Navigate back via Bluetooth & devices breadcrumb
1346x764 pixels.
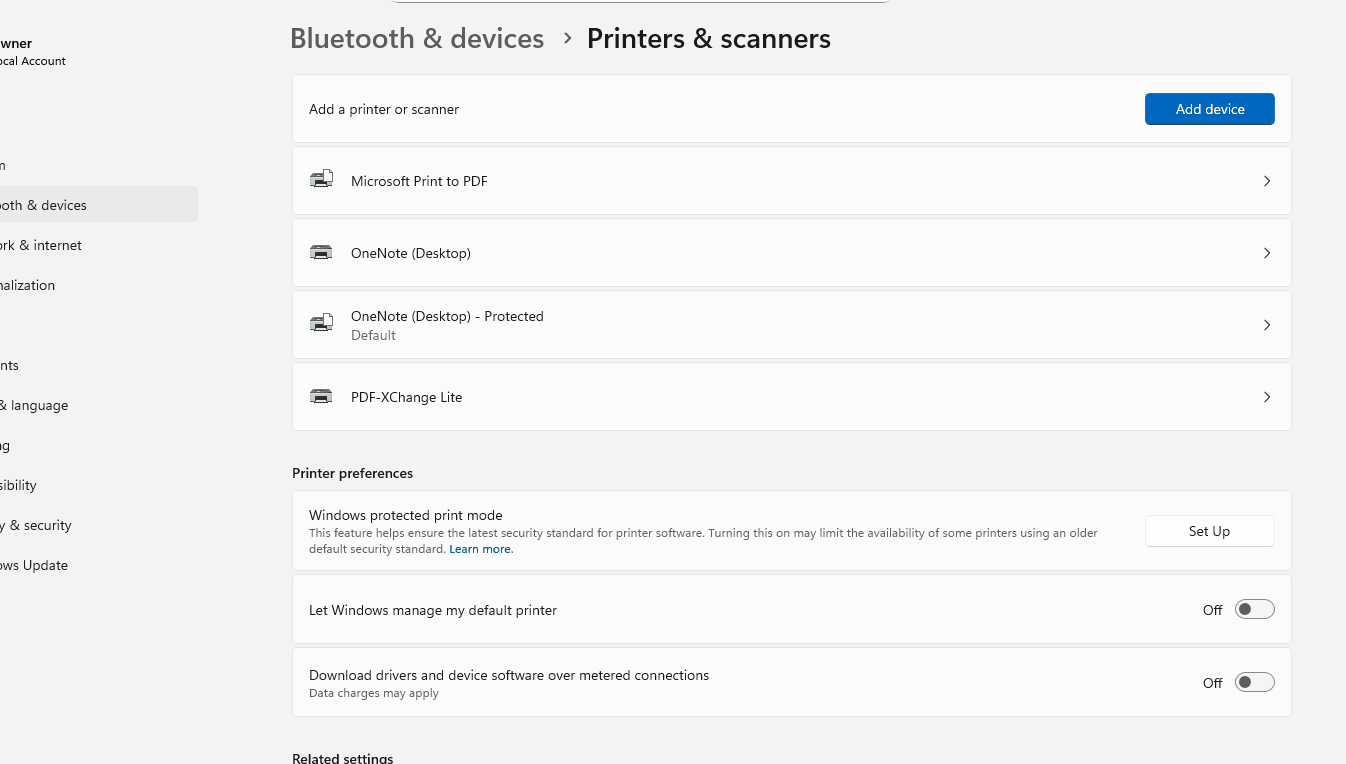point(417,39)
